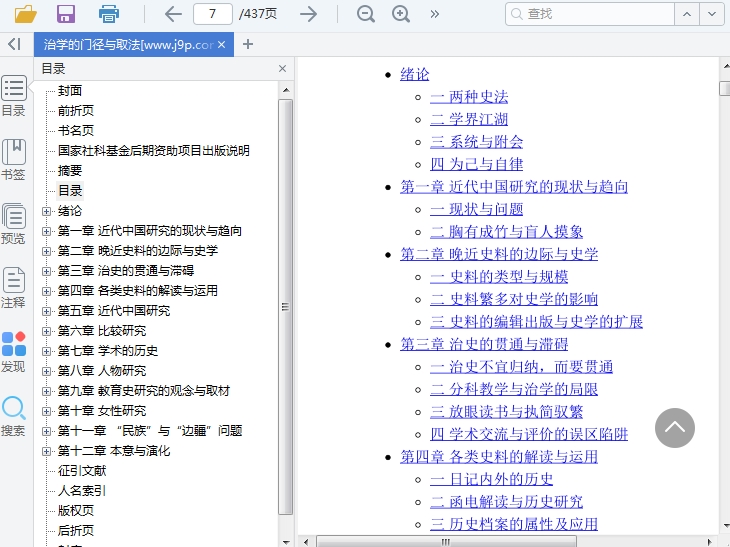This screenshot has height=547, width=730.
Task: Expand the 第一章 近代中国研究的现状与趋向 node
Action: (x=46, y=231)
